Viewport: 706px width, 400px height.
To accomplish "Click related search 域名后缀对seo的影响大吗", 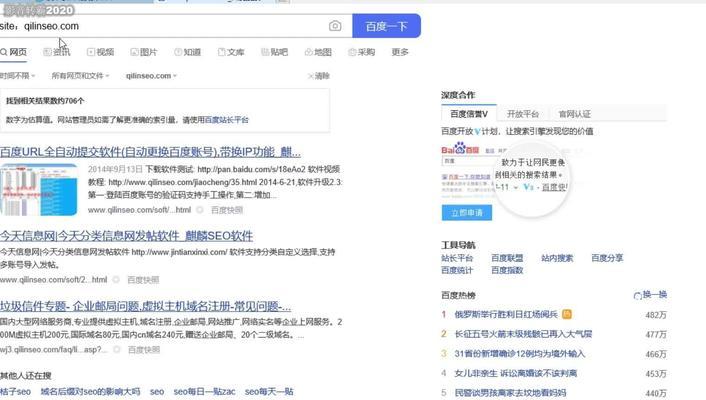I will (x=91, y=392).
